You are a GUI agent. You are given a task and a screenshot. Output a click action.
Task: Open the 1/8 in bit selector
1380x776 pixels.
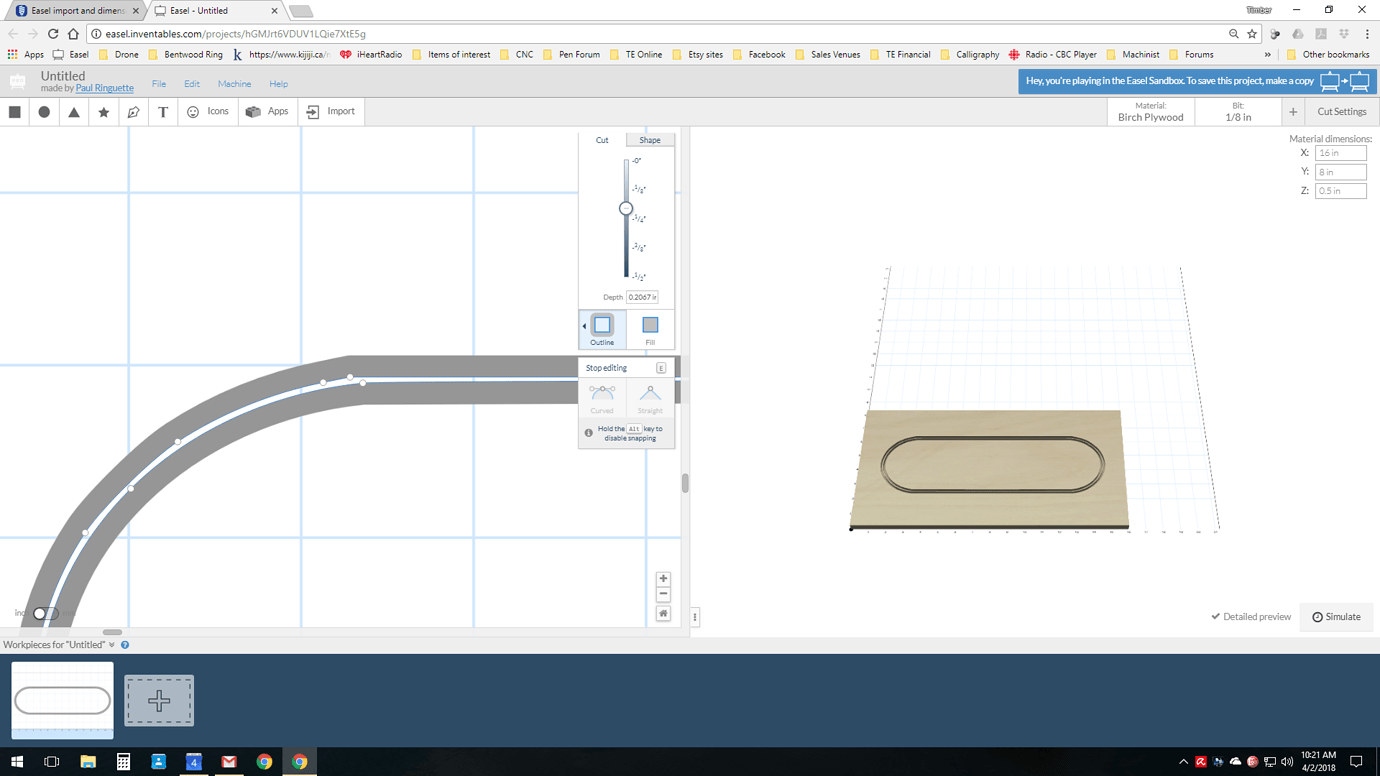pos(1237,111)
